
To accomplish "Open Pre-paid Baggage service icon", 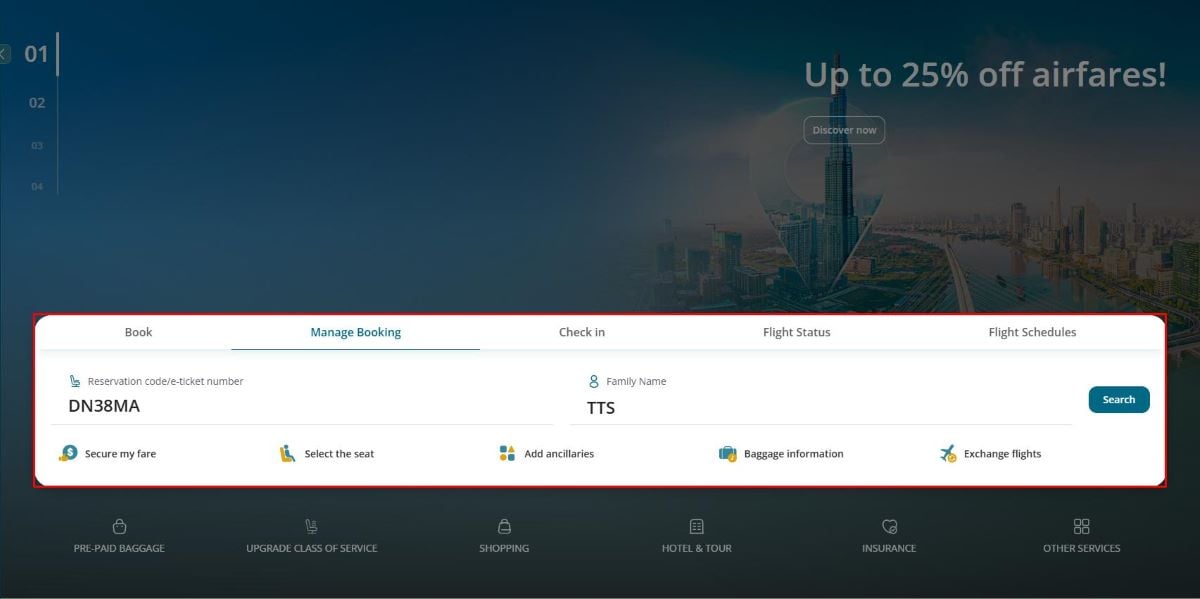I will [x=119, y=526].
